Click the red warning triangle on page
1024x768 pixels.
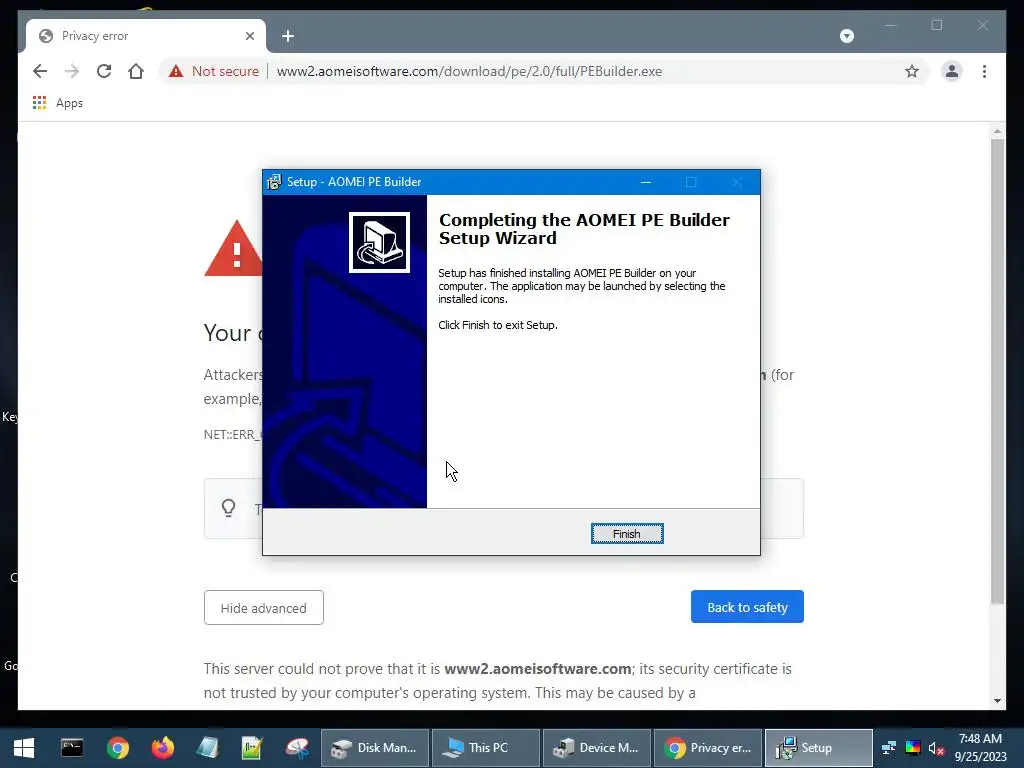pos(233,249)
